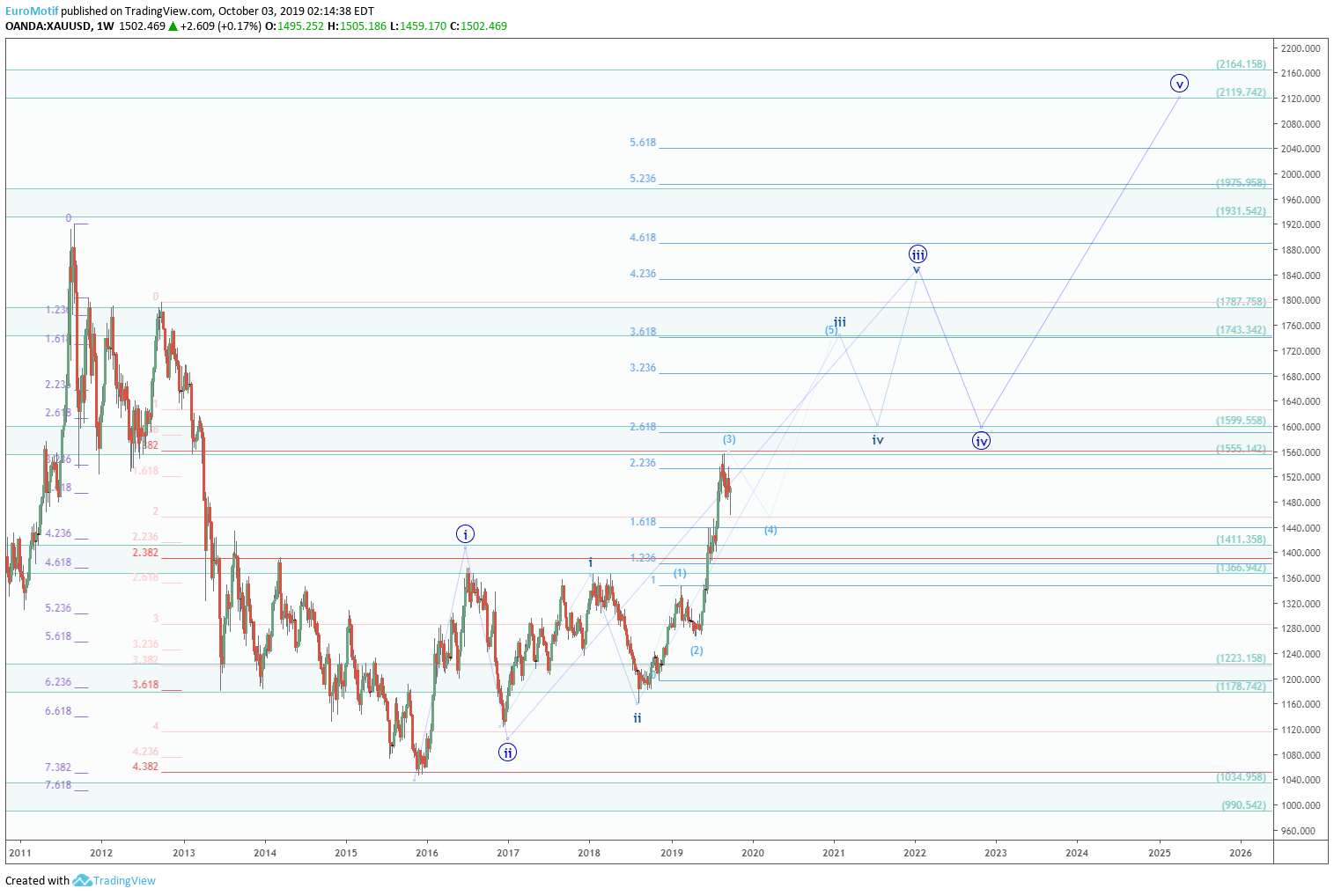
Task: Click the 2011 year on time axis
Action: pyautogui.click(x=19, y=853)
